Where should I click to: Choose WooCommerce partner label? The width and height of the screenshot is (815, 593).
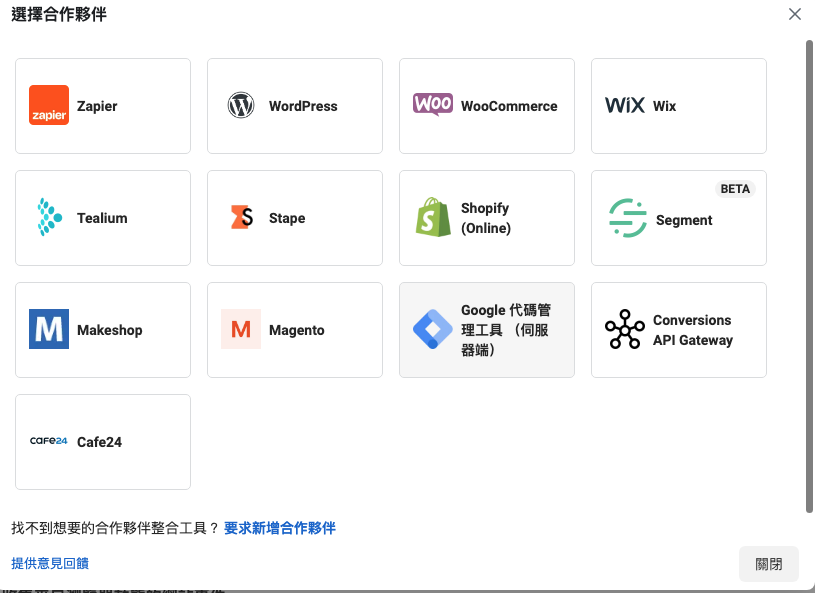click(509, 106)
